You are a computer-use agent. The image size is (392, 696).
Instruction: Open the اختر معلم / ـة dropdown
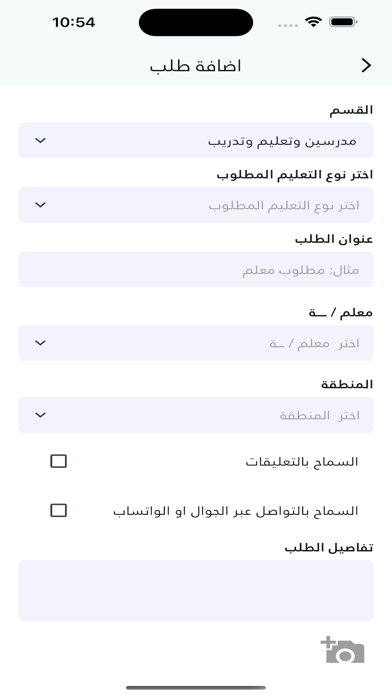point(196,343)
